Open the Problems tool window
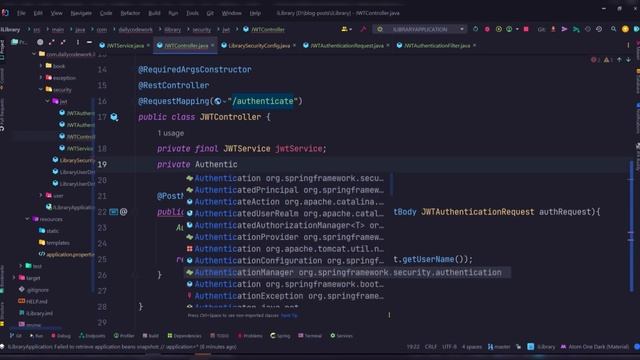 point(250,336)
